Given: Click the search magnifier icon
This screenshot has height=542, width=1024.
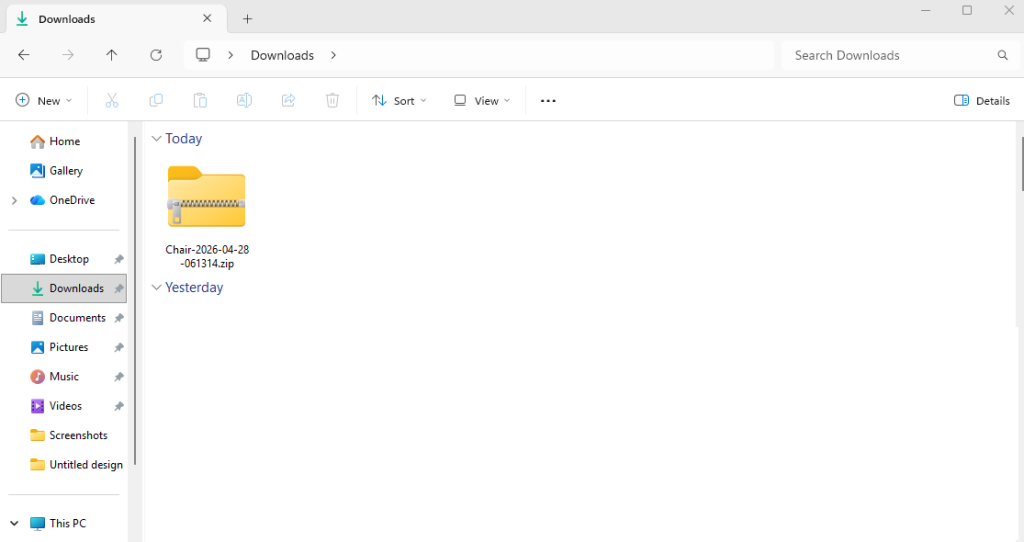Looking at the screenshot, I should coord(1002,56).
